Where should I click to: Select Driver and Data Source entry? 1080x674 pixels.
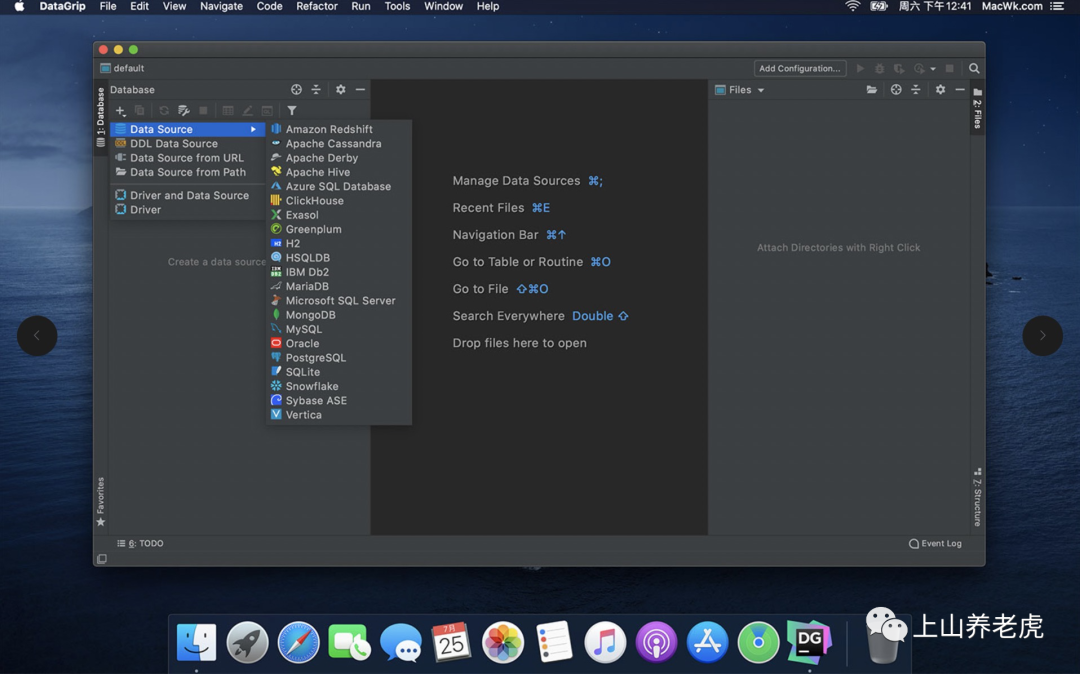(x=187, y=195)
